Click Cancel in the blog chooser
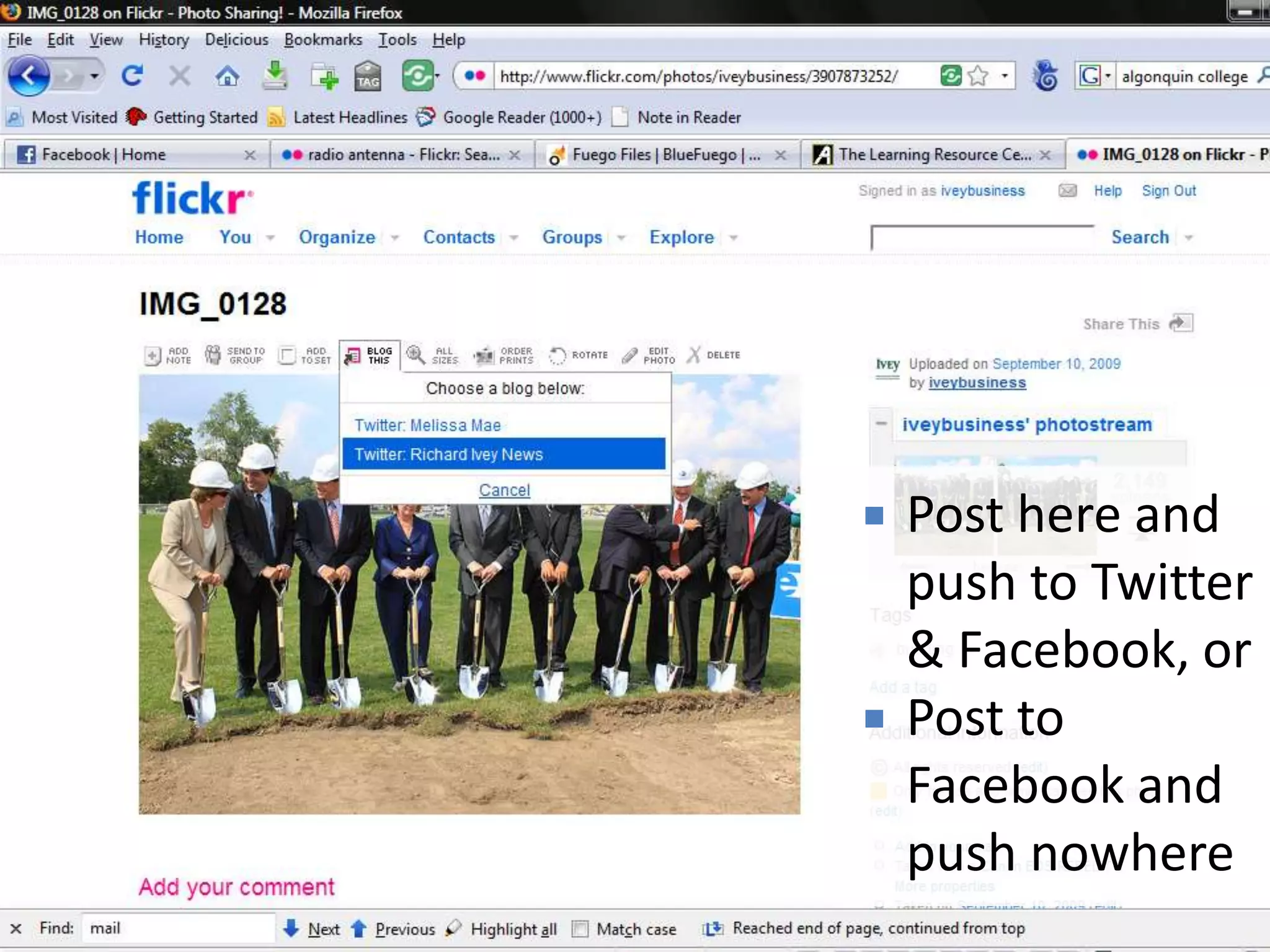Screen dimensions: 1270x952 click(504, 490)
